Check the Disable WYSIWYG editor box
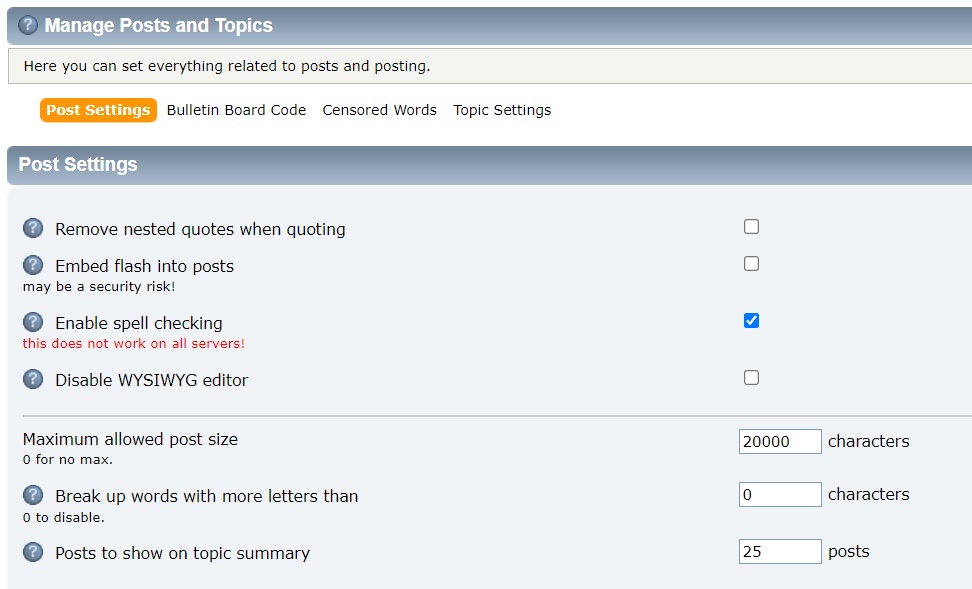 click(x=751, y=378)
